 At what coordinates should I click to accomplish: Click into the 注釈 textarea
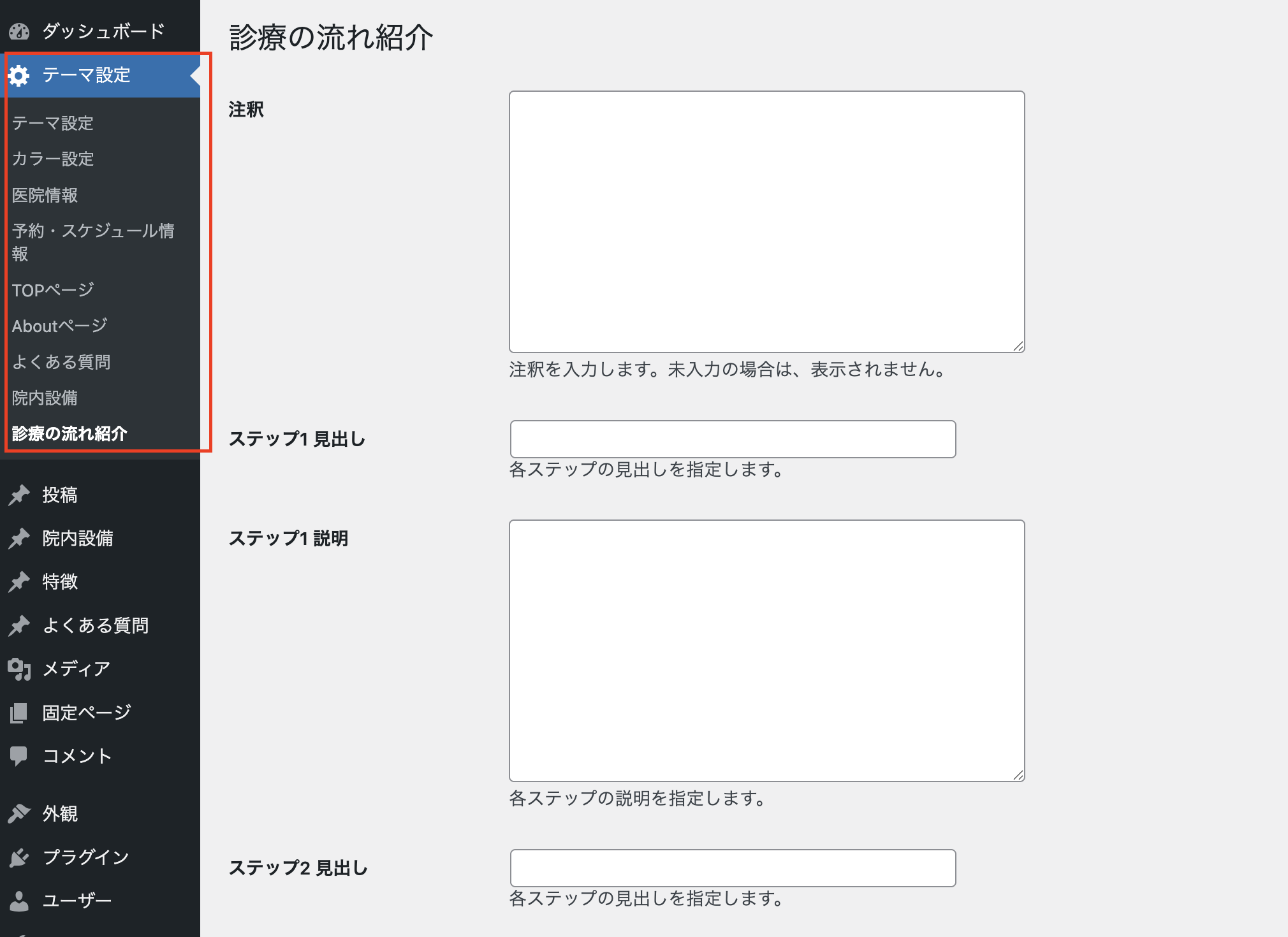click(766, 221)
